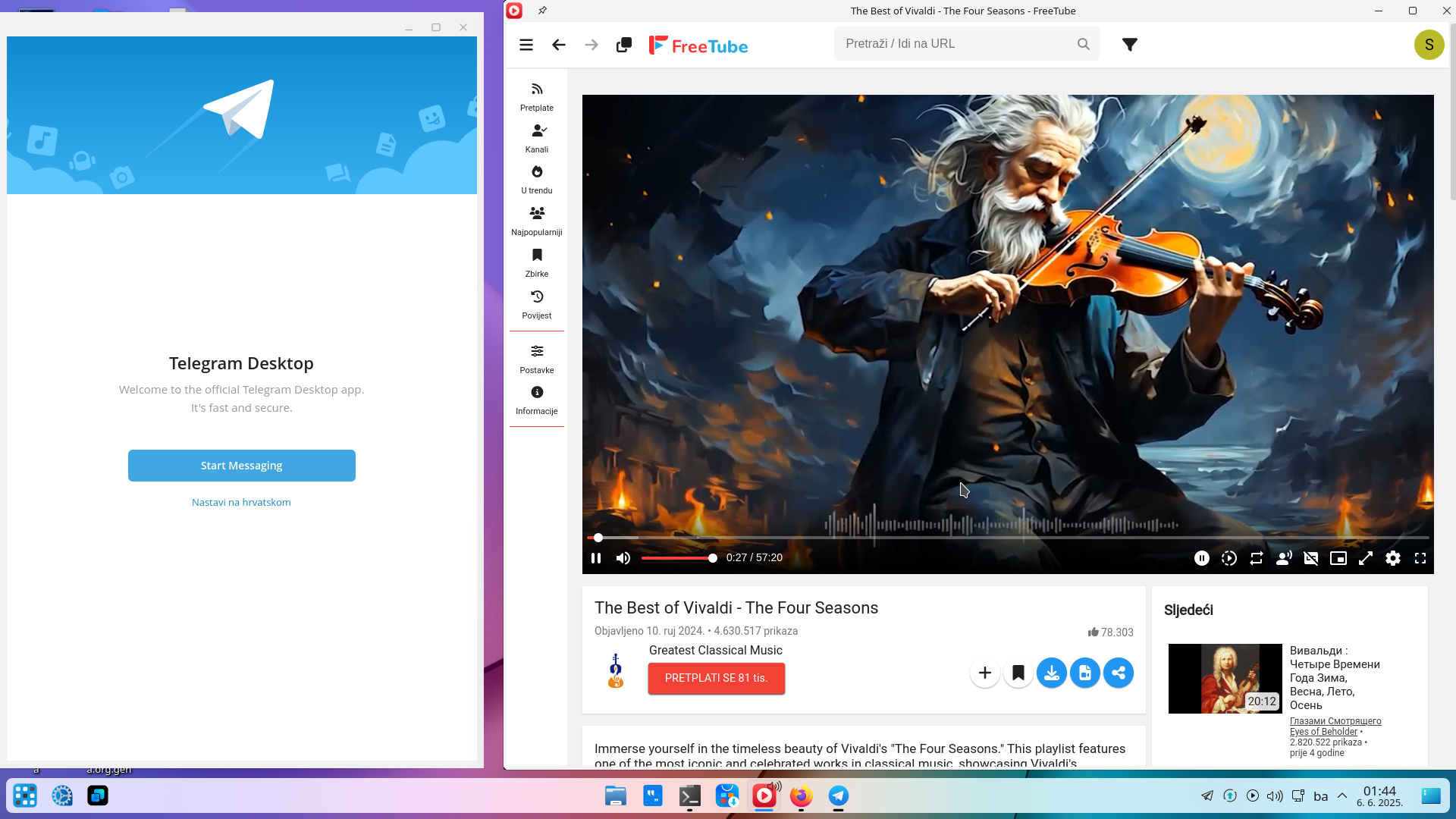
Task: Subscribe via PRETPLATI SE button
Action: point(717,678)
